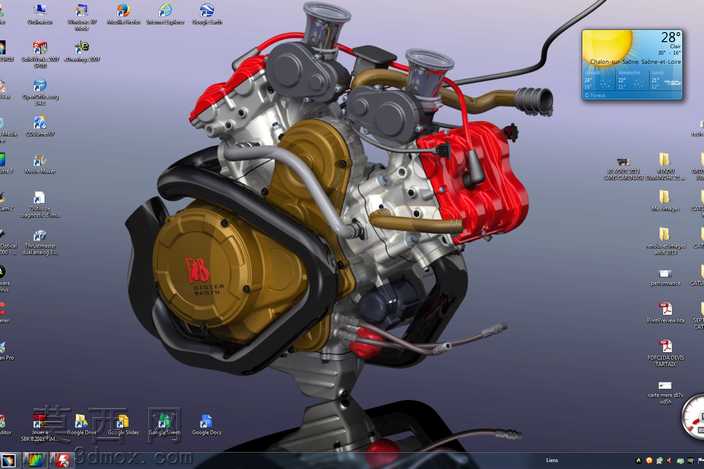The width and height of the screenshot is (704, 469).
Task: Launch the Google Earth desktop shortcut
Action: pos(207,13)
